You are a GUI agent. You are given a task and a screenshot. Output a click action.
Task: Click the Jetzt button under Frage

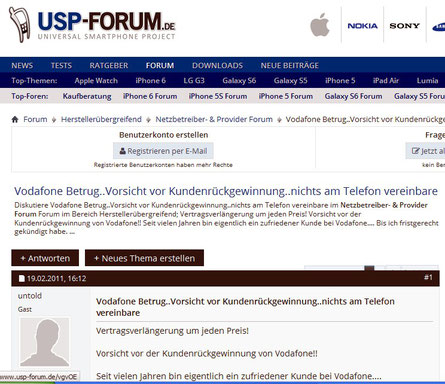click(425, 151)
